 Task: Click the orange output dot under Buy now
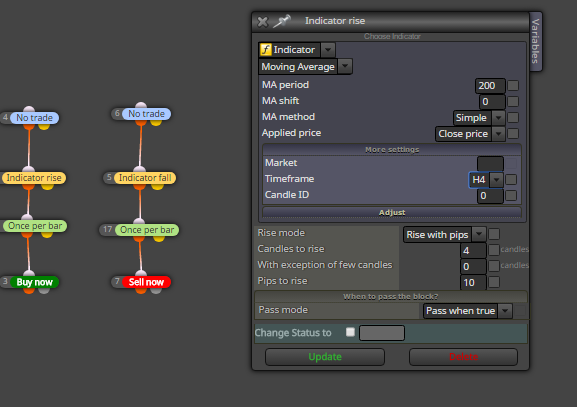point(29,291)
